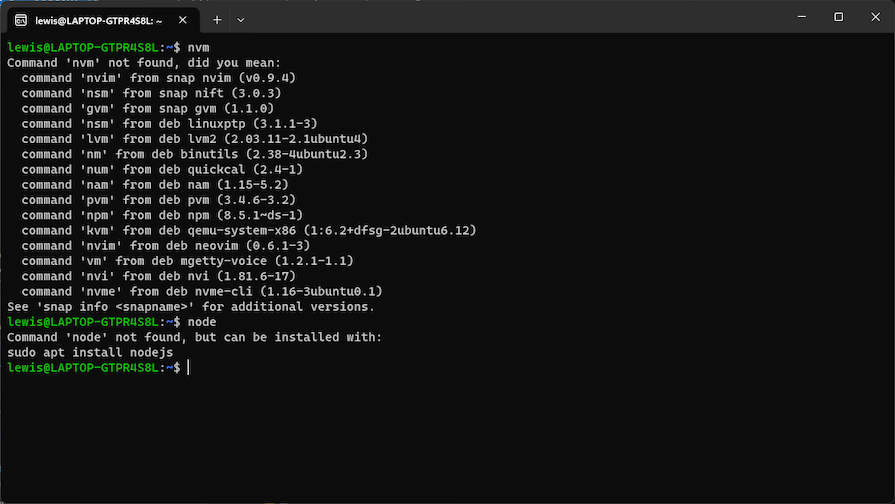Maximize the terminal window
The height and width of the screenshot is (504, 895).
(x=838, y=17)
